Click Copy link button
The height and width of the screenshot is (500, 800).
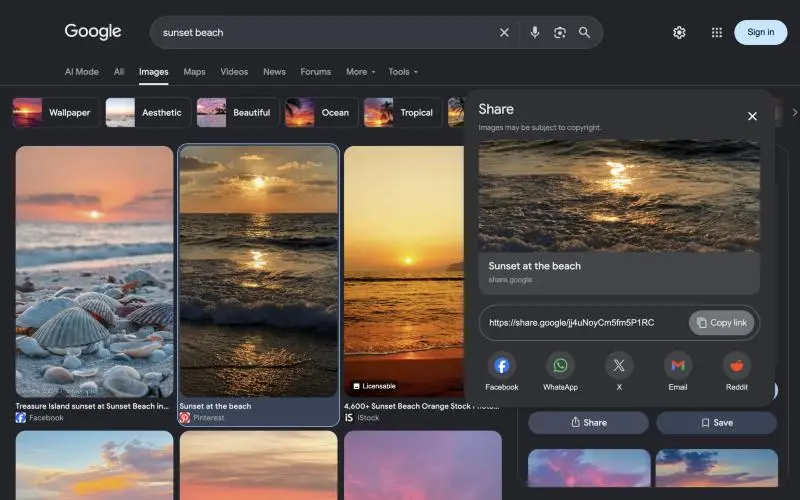coord(721,323)
